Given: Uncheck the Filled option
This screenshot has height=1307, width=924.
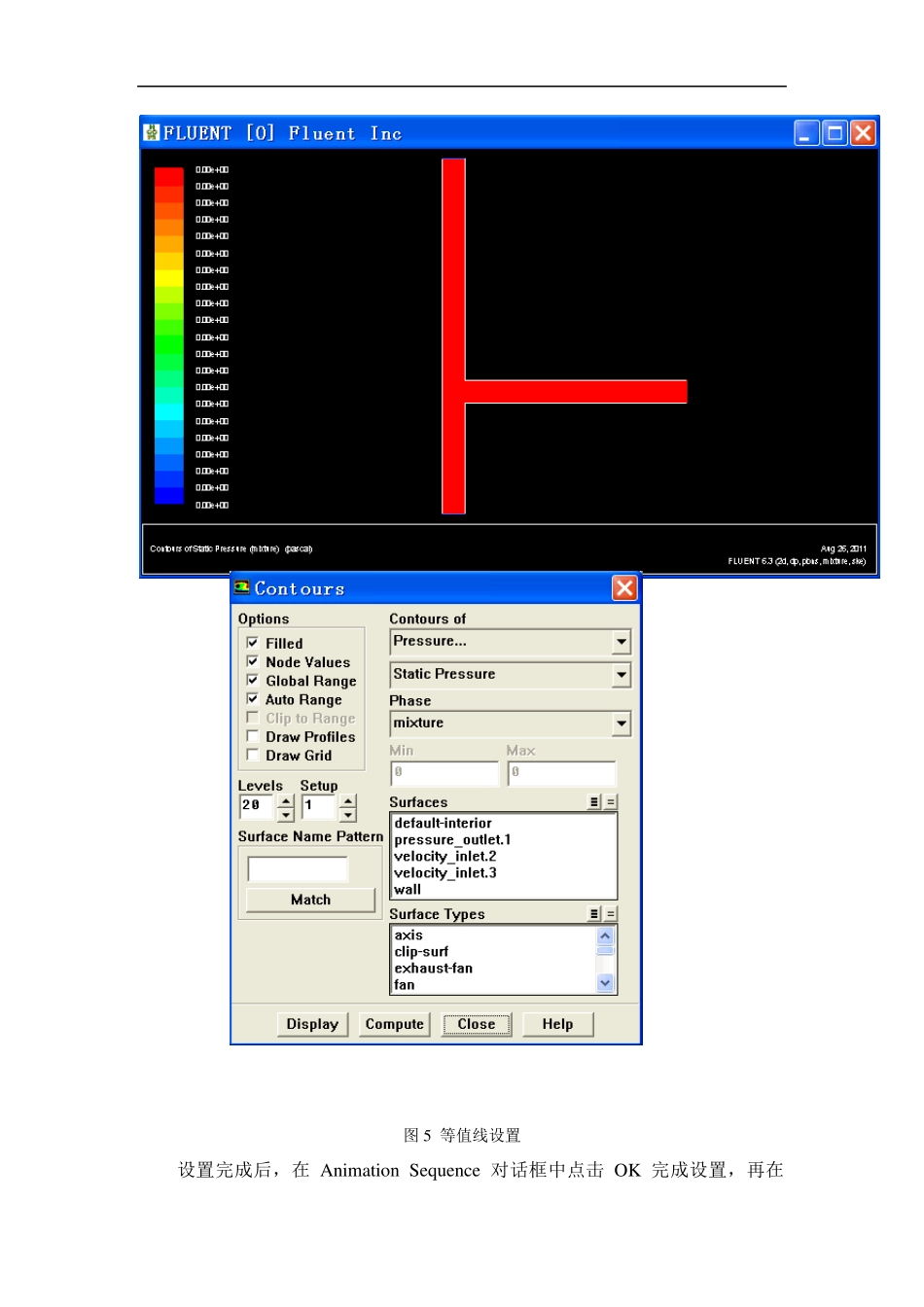Looking at the screenshot, I should (x=253, y=643).
